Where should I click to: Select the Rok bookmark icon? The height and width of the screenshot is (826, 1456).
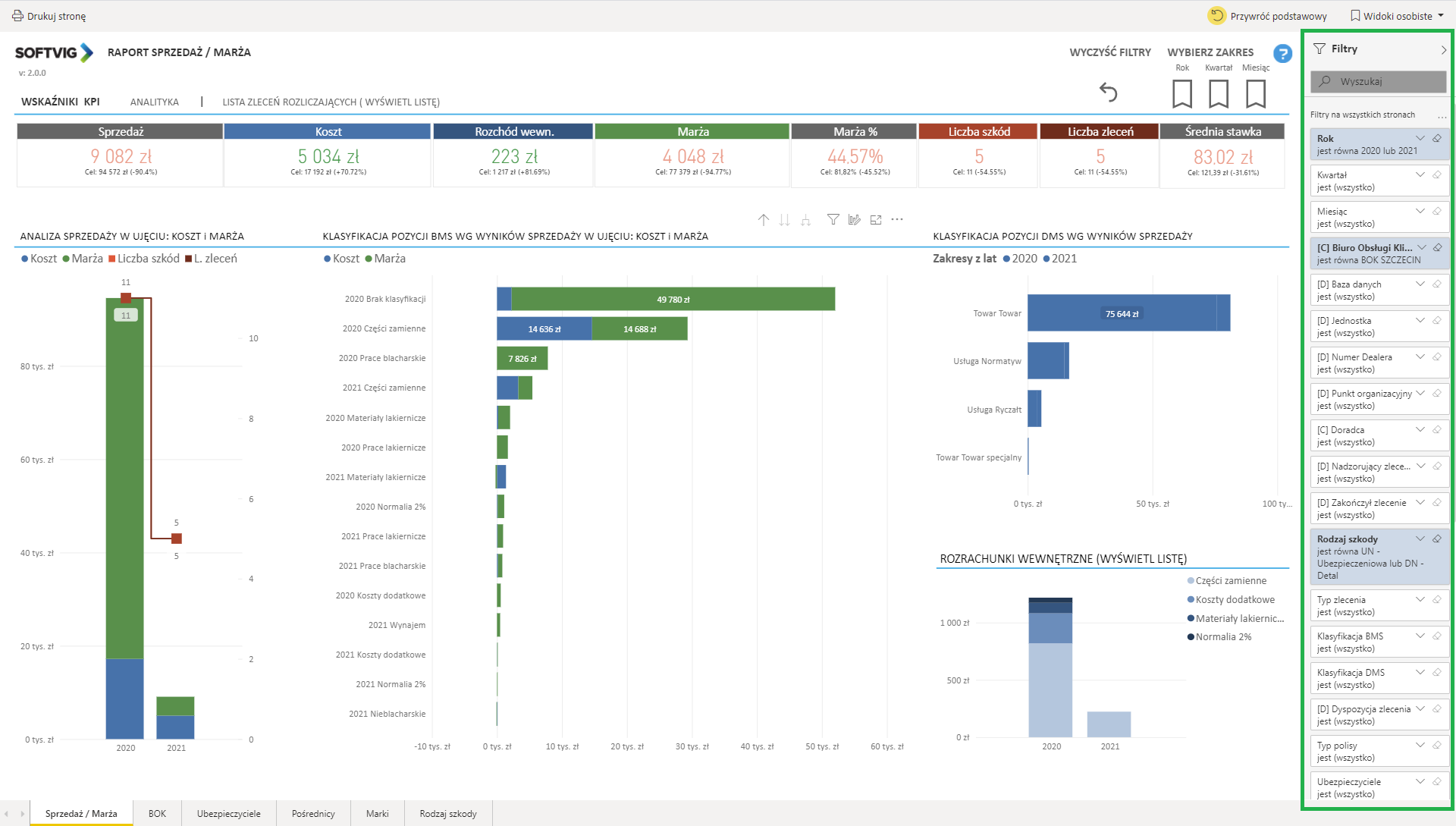tap(1181, 94)
